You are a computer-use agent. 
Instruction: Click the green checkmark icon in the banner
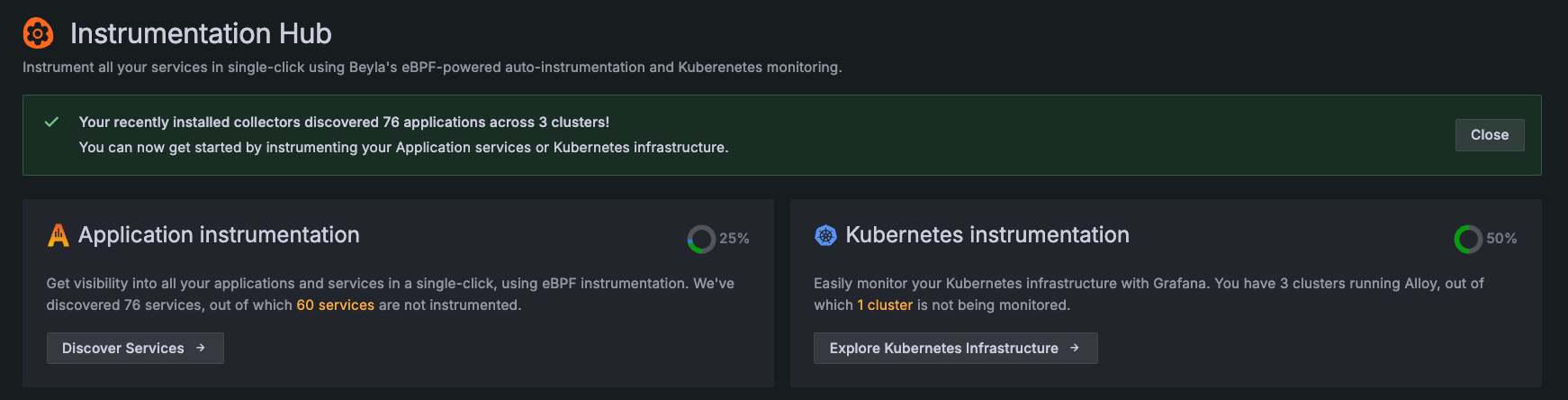click(51, 122)
